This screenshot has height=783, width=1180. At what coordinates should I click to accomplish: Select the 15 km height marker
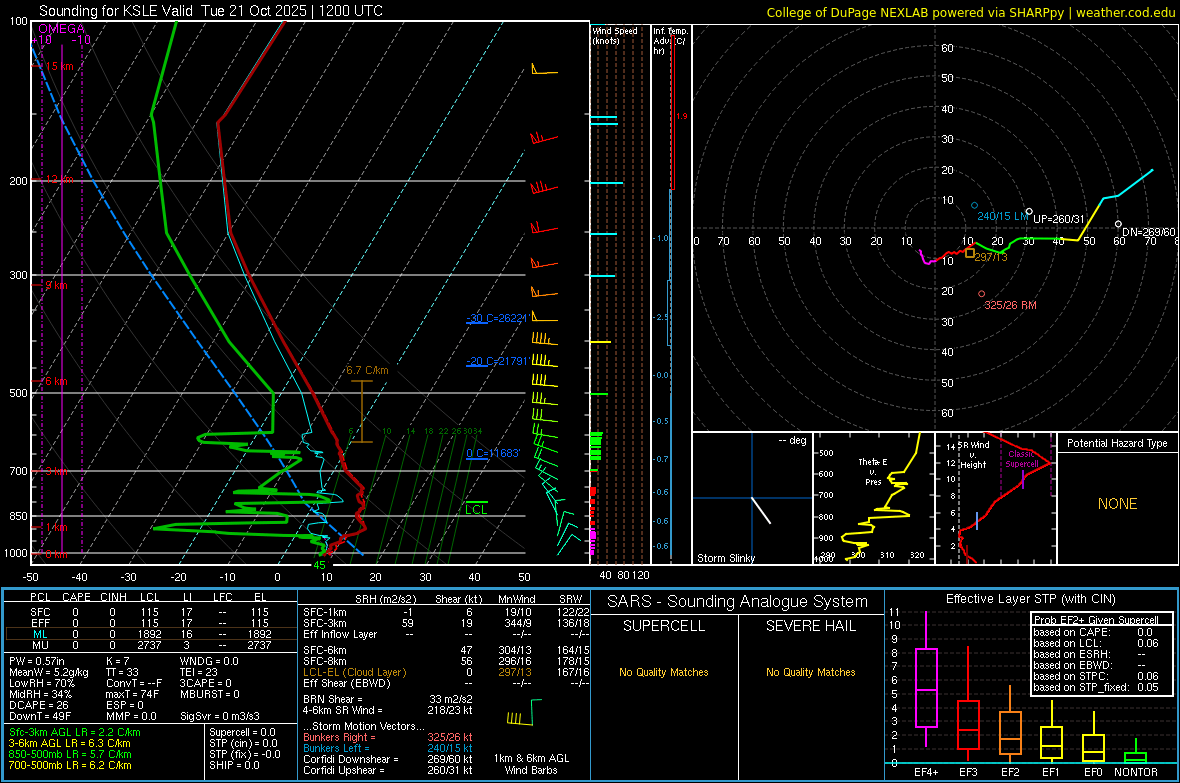click(59, 66)
